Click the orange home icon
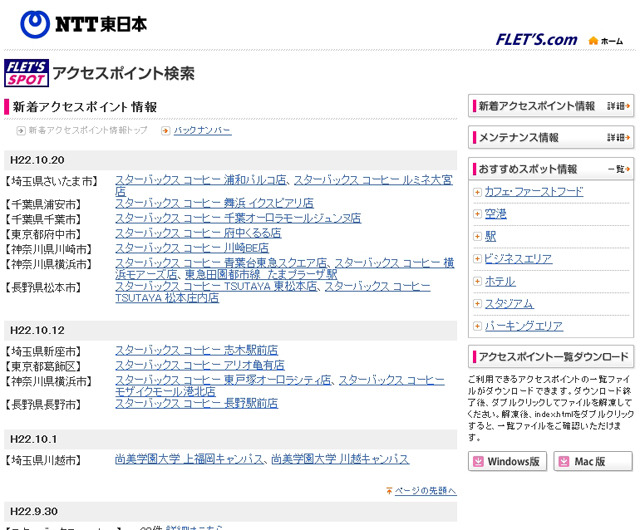This screenshot has width=640, height=530. [593, 40]
